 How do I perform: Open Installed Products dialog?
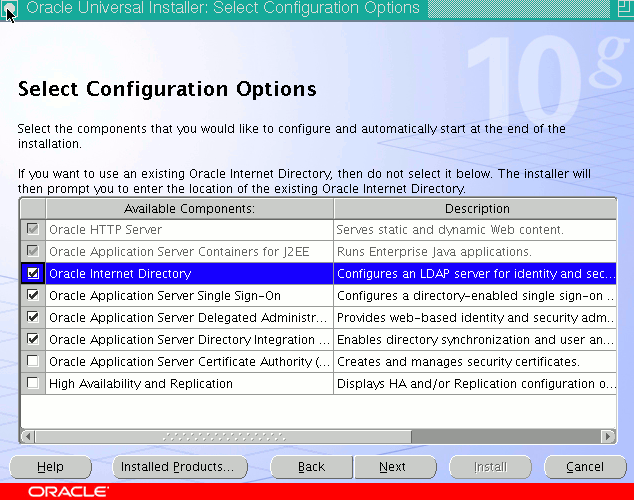point(180,467)
